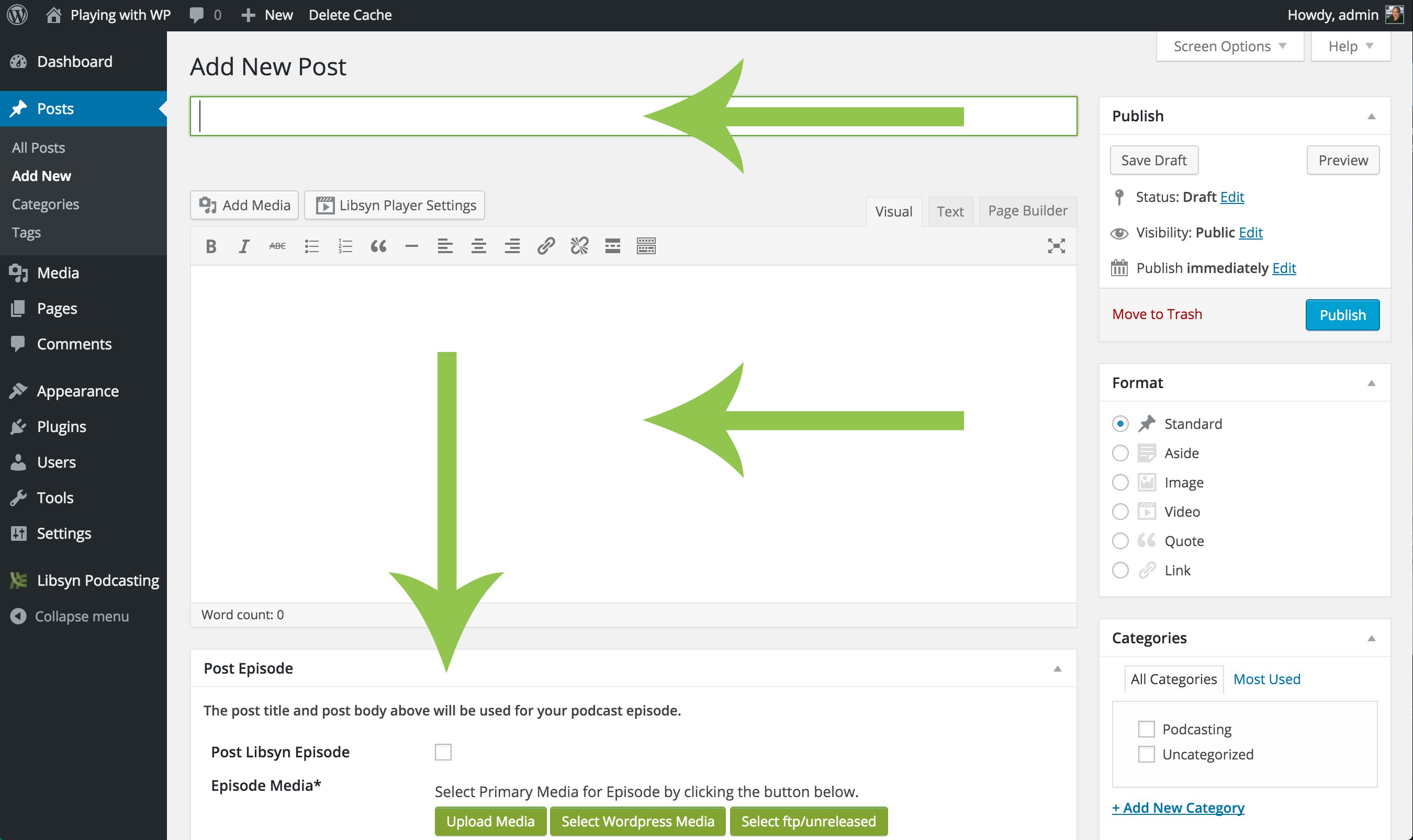
Task: Enable the Post Libsyn Episode checkbox
Action: (x=443, y=752)
